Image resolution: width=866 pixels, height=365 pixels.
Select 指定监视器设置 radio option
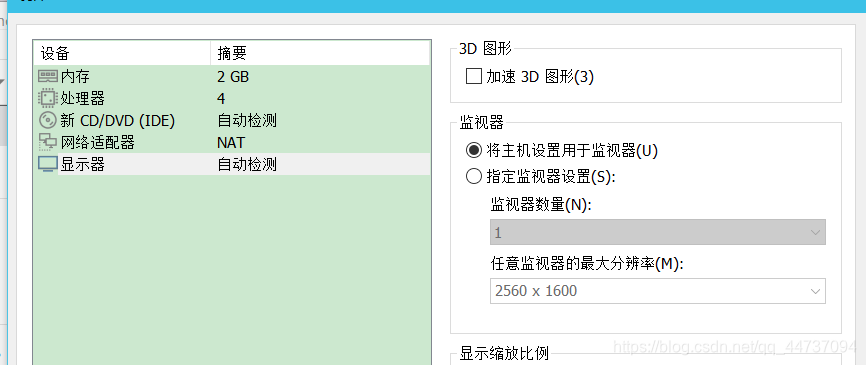point(473,177)
